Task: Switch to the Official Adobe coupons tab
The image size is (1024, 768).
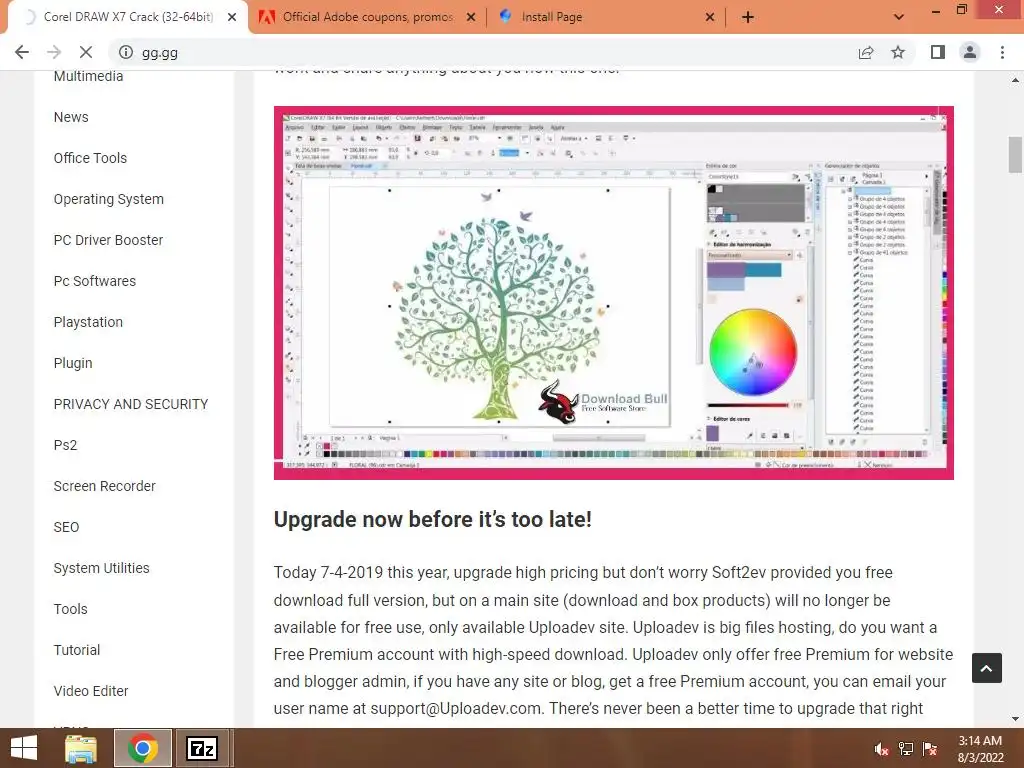Action: [367, 17]
